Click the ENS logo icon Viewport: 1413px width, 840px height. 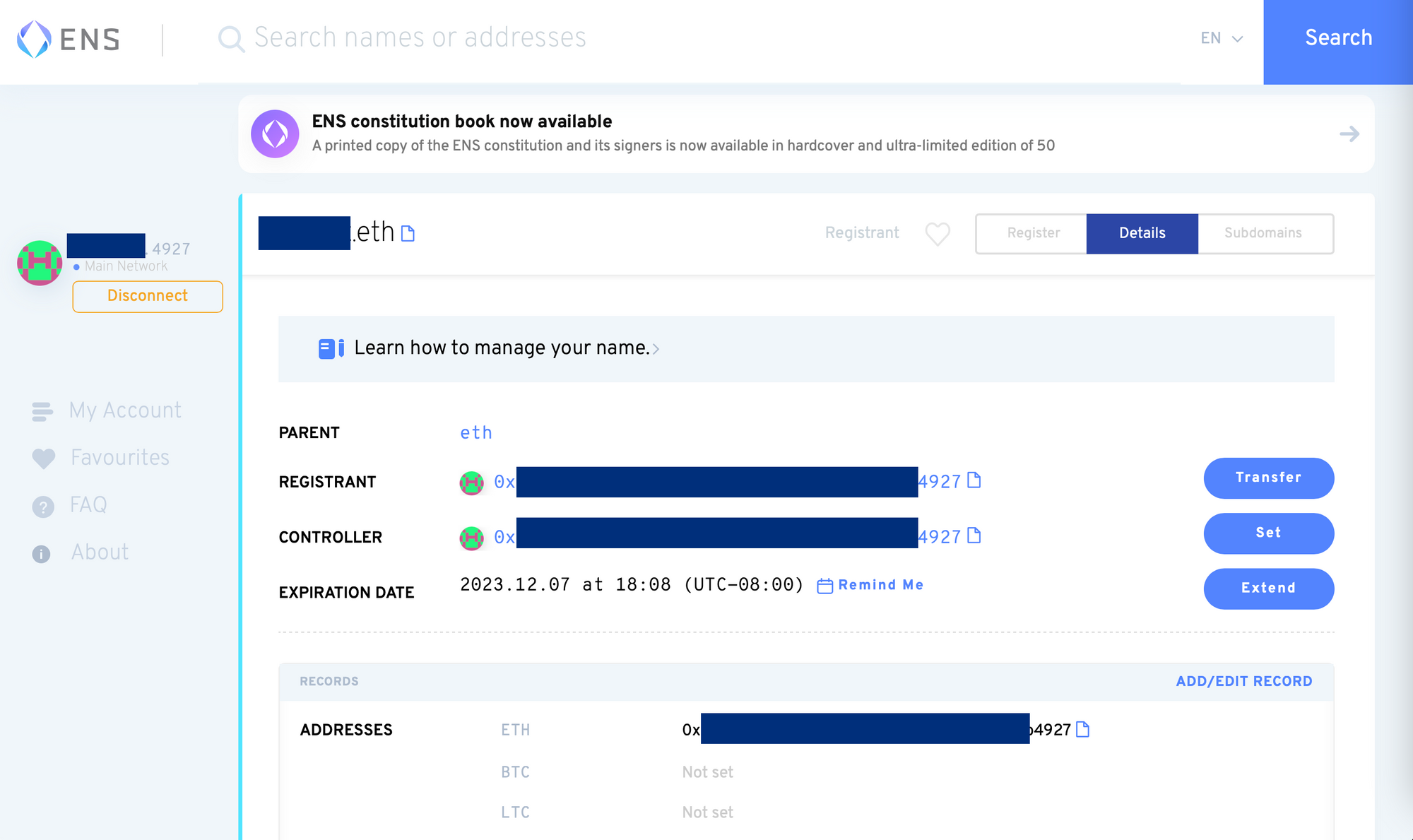point(35,39)
